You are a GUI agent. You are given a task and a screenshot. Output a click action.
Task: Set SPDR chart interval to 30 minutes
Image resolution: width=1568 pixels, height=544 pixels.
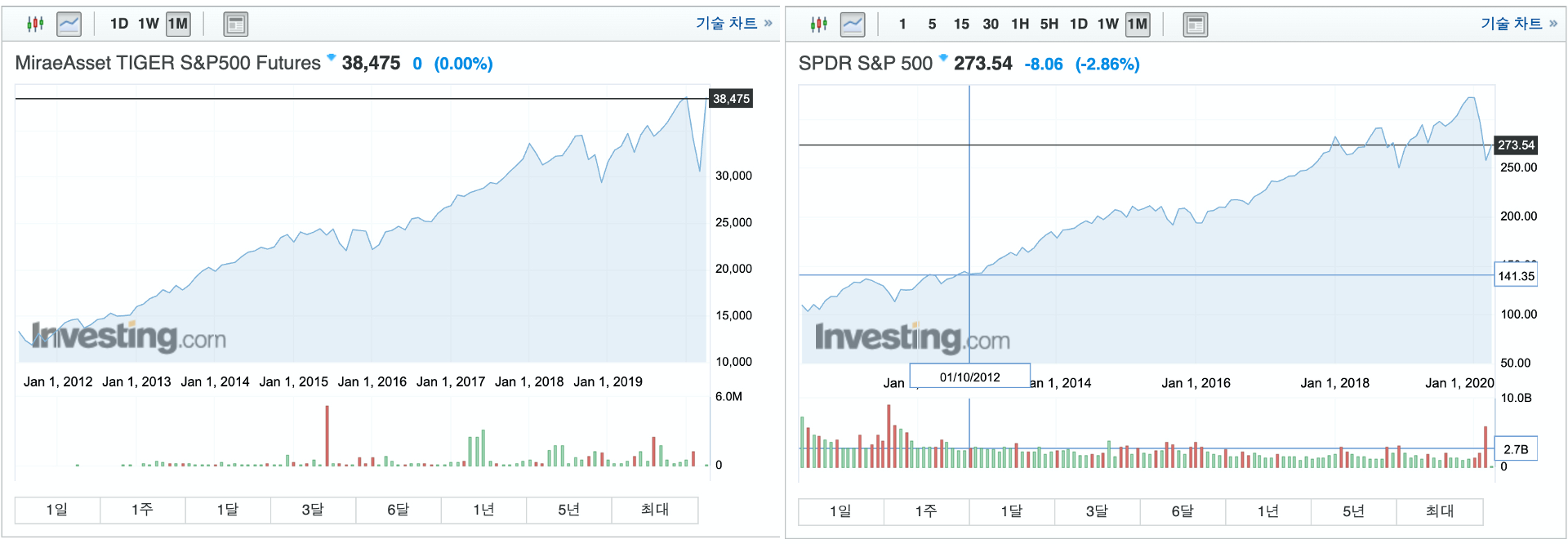(x=991, y=25)
